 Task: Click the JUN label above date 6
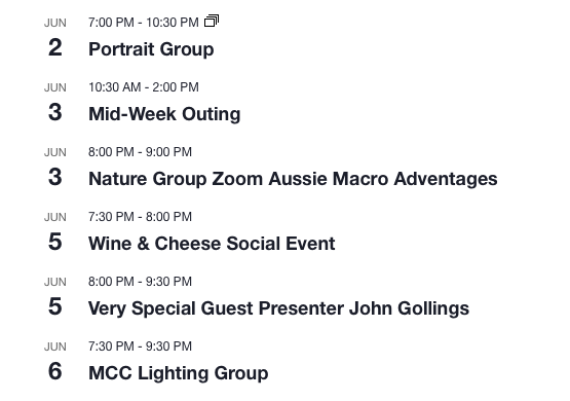pos(55,346)
